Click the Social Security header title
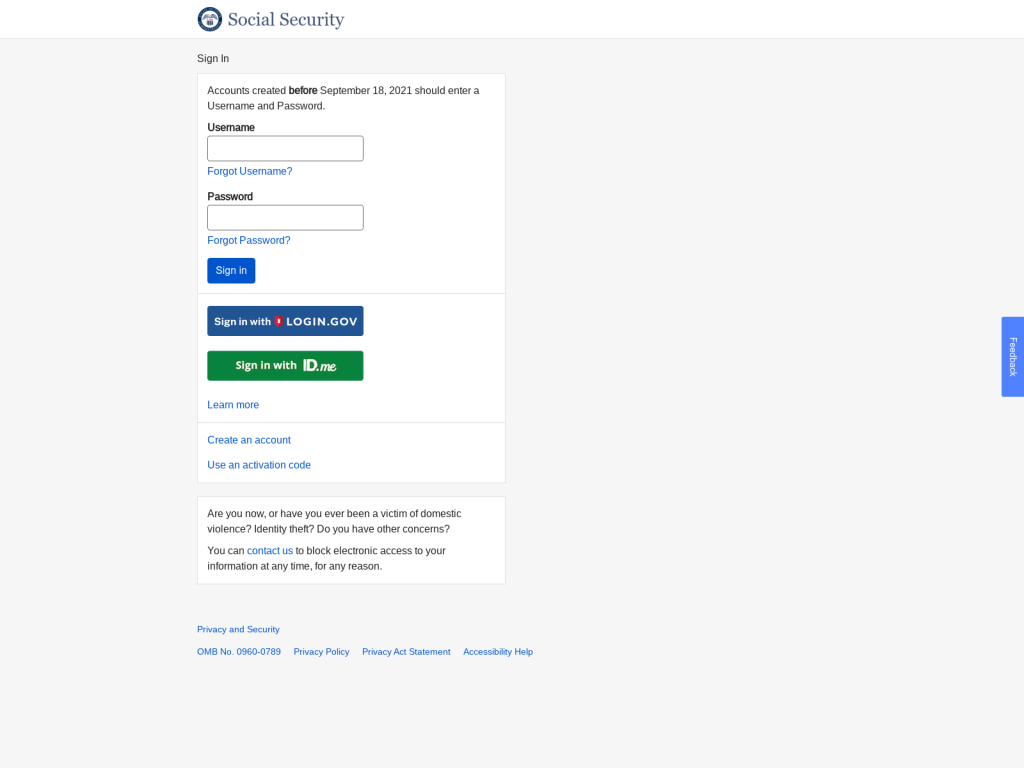 click(286, 19)
